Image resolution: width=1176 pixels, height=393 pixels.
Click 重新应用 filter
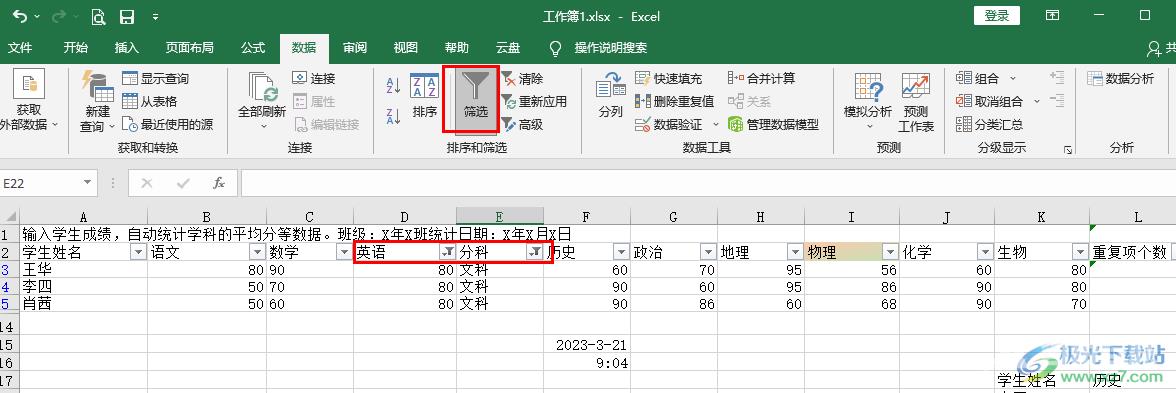click(x=533, y=101)
